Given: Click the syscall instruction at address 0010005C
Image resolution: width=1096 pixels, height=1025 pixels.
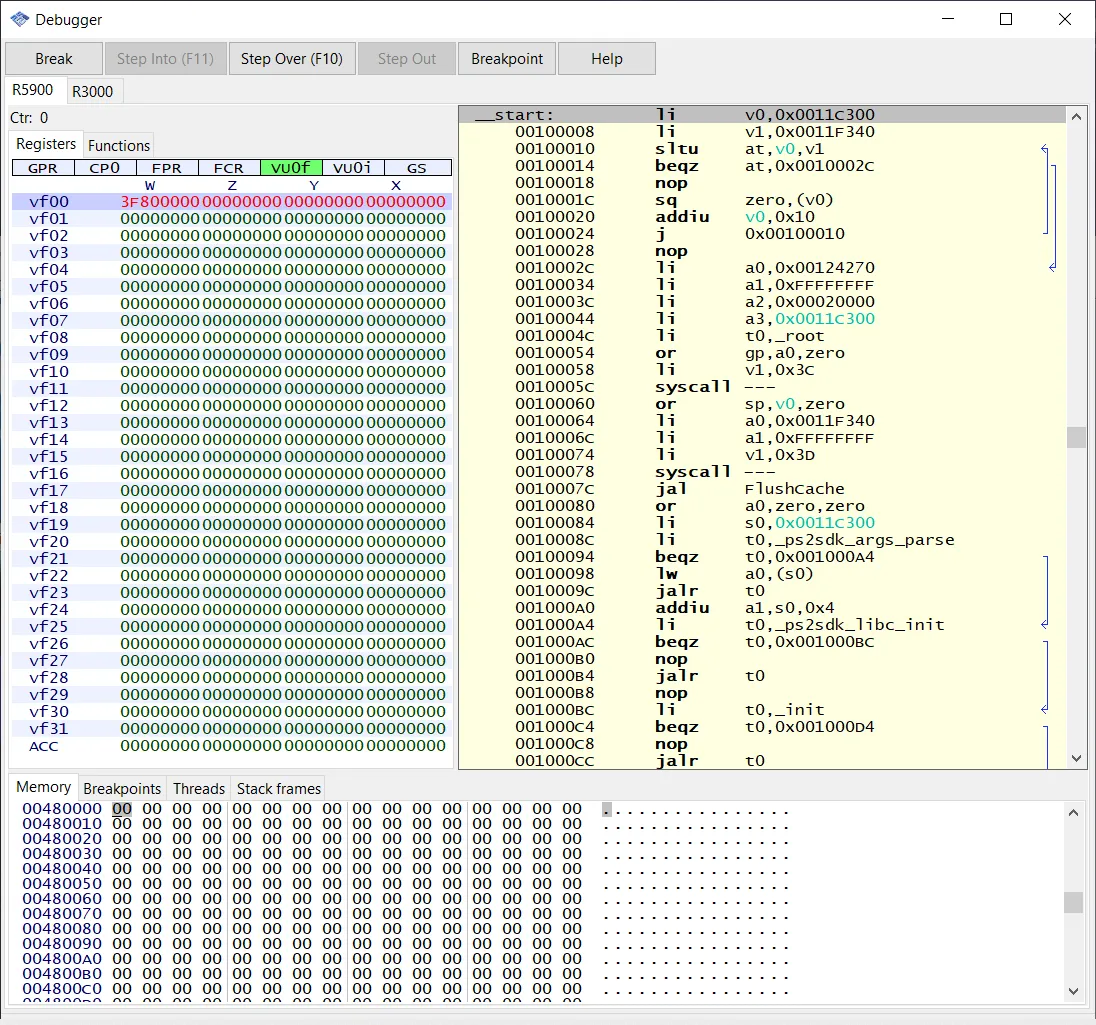Looking at the screenshot, I should [692, 387].
